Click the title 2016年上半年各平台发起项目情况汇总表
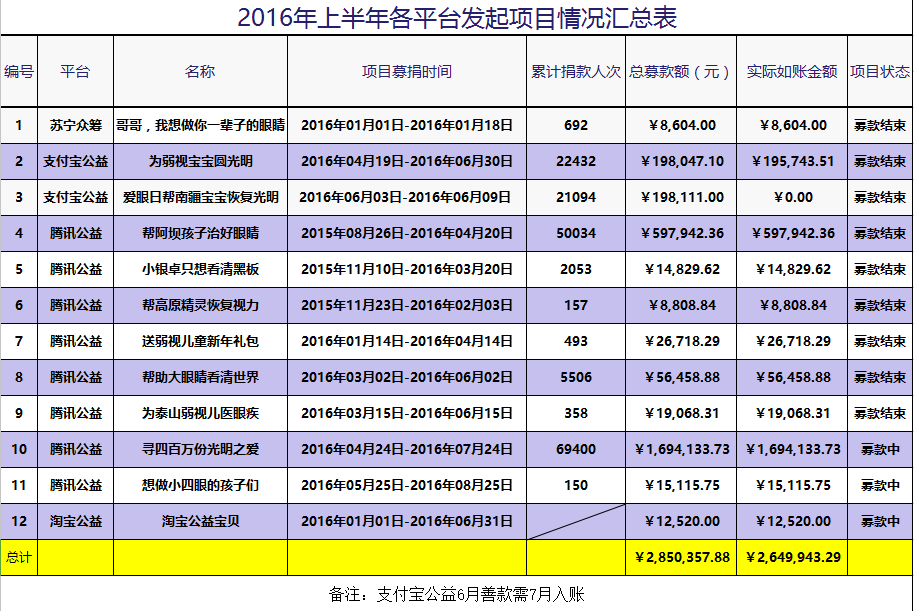 pyautogui.click(x=457, y=18)
